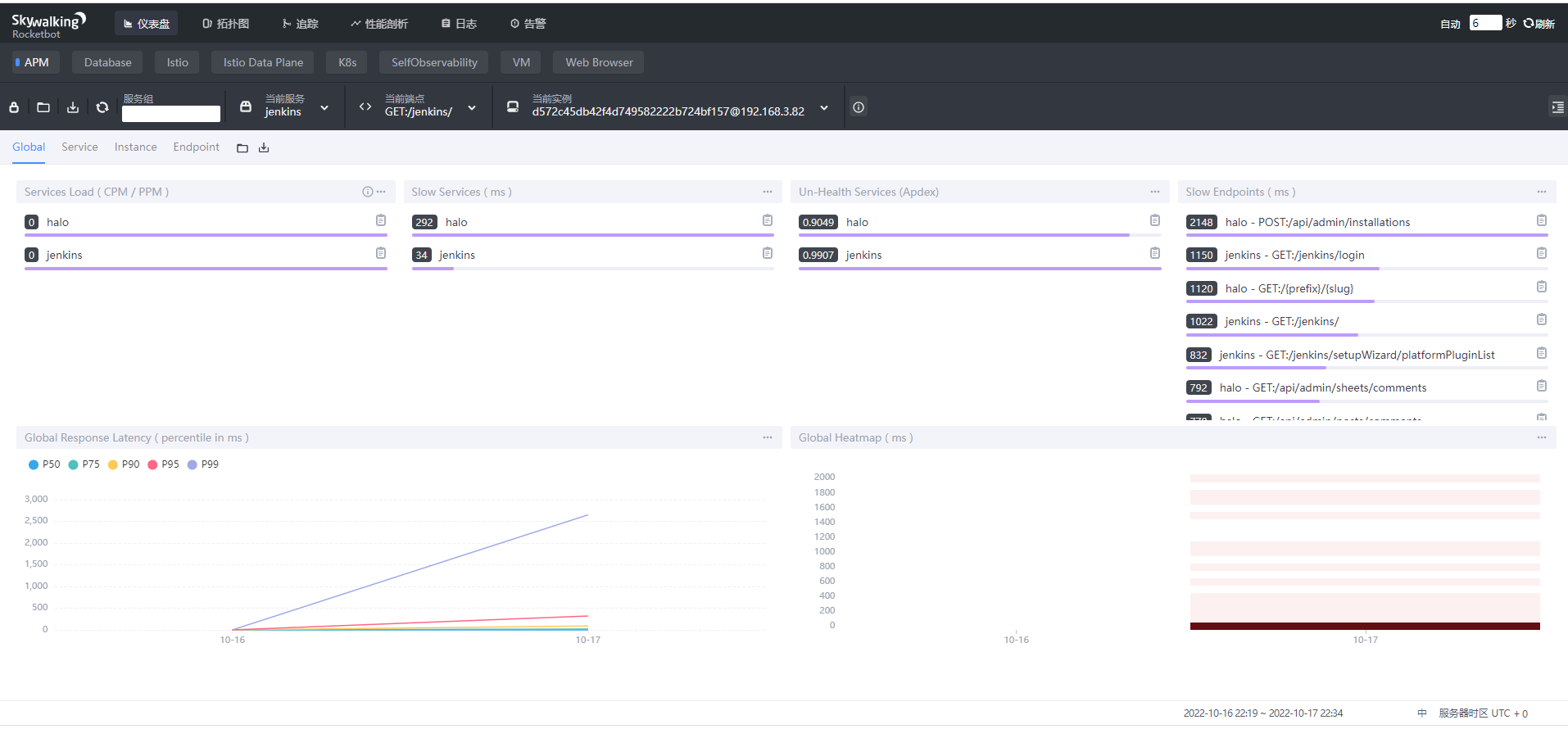Click the download icon in the dark toolbar

click(73, 107)
